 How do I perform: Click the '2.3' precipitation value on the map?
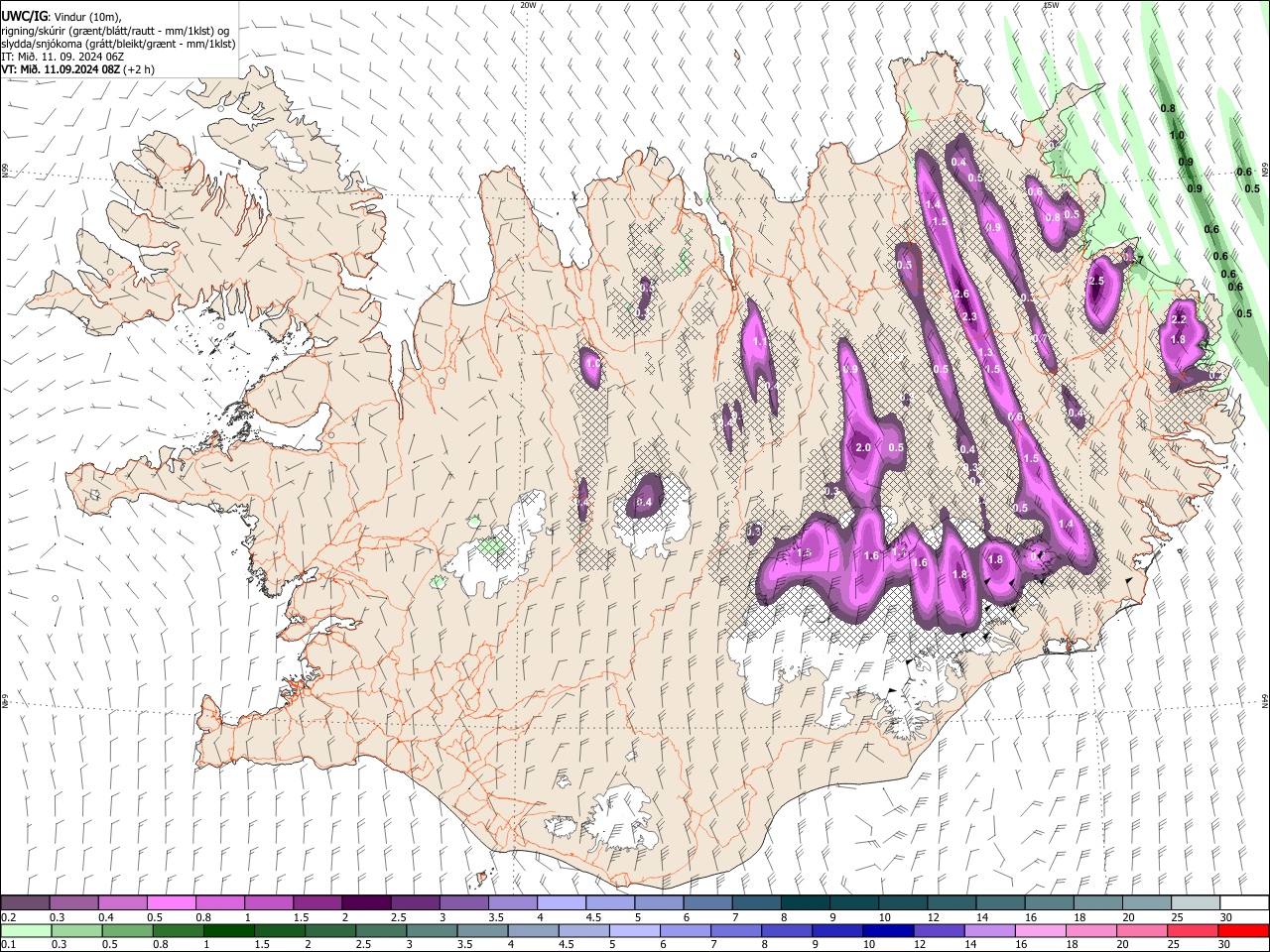(x=969, y=317)
